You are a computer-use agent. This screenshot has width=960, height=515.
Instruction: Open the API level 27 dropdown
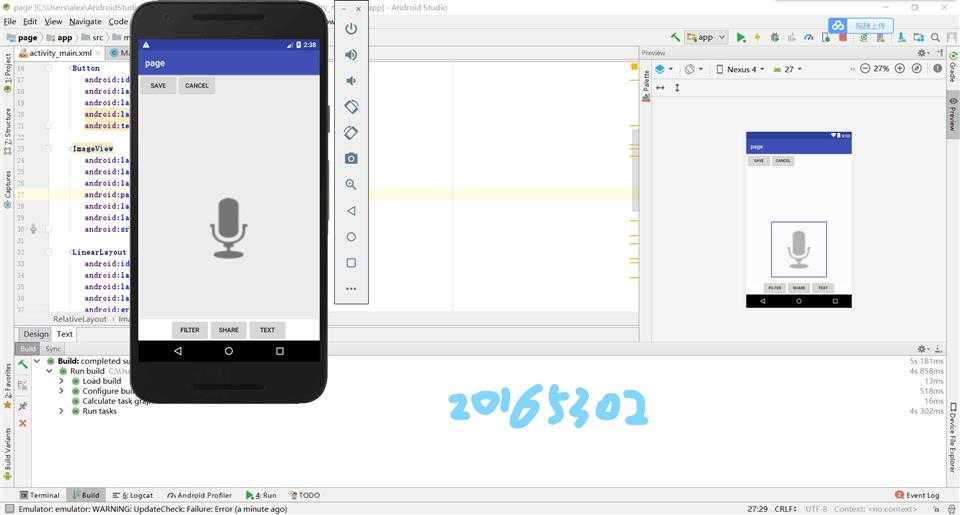point(787,69)
